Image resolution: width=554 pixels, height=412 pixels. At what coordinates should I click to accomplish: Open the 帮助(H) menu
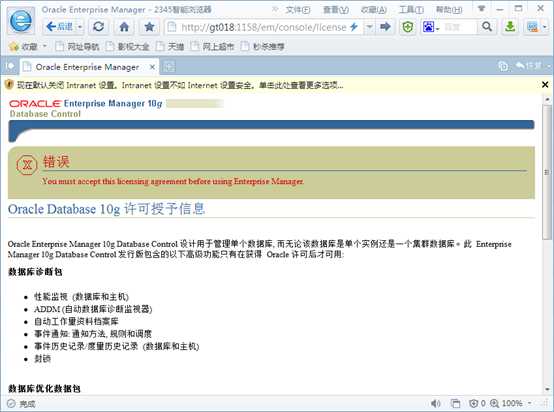pyautogui.click(x=449, y=10)
